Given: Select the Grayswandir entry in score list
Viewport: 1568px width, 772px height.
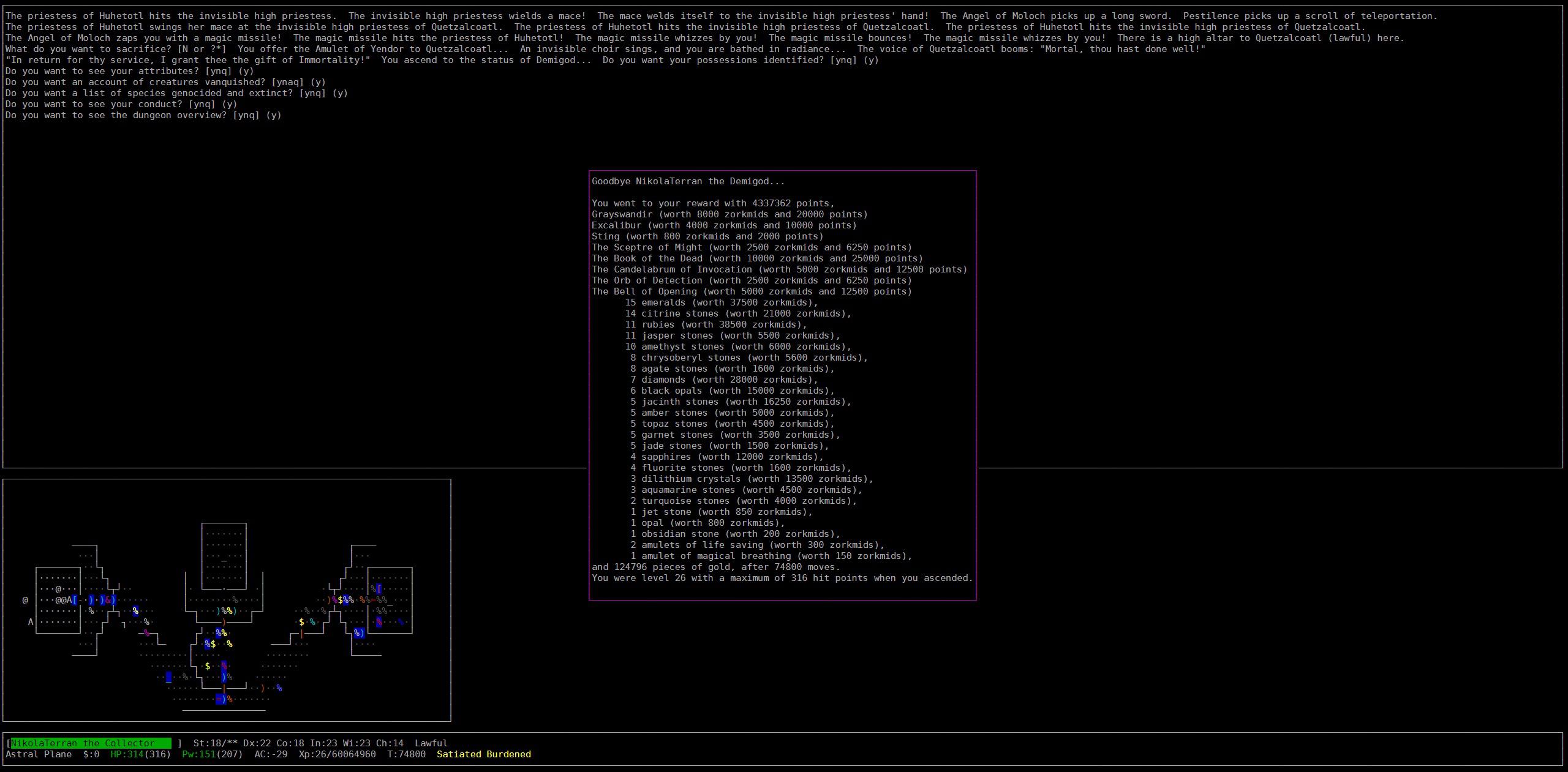Looking at the screenshot, I should click(729, 214).
